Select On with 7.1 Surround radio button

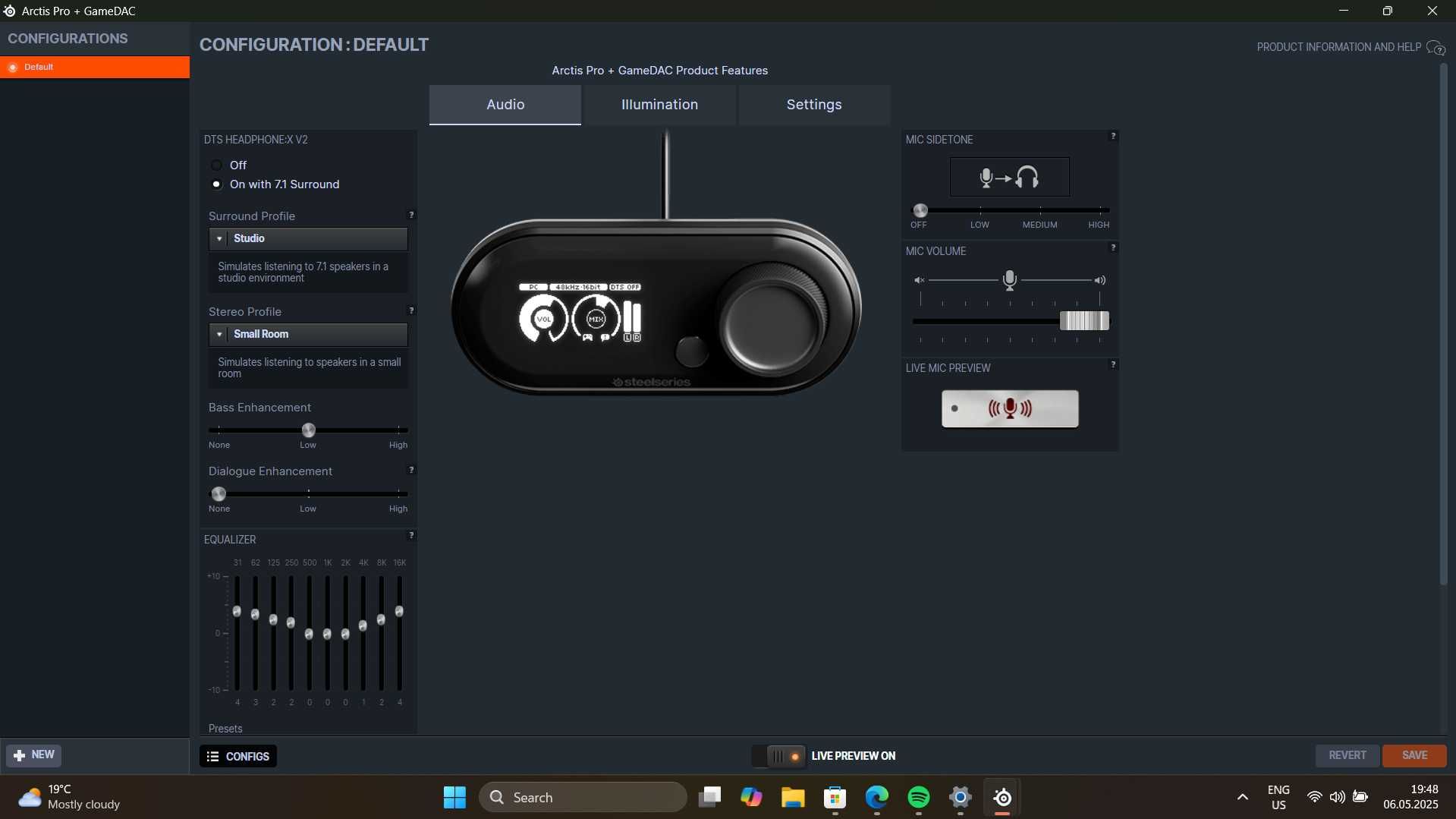(216, 184)
